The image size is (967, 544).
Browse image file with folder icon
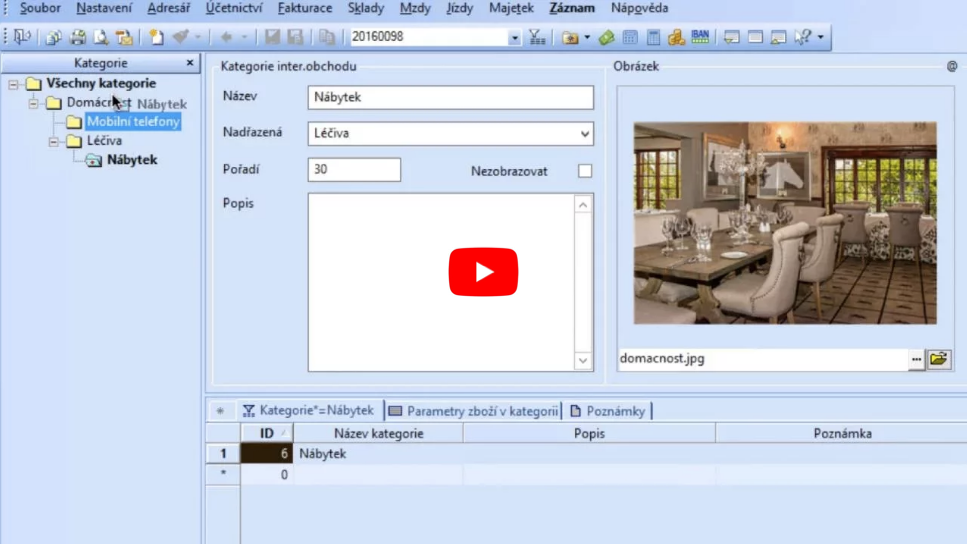(x=939, y=359)
